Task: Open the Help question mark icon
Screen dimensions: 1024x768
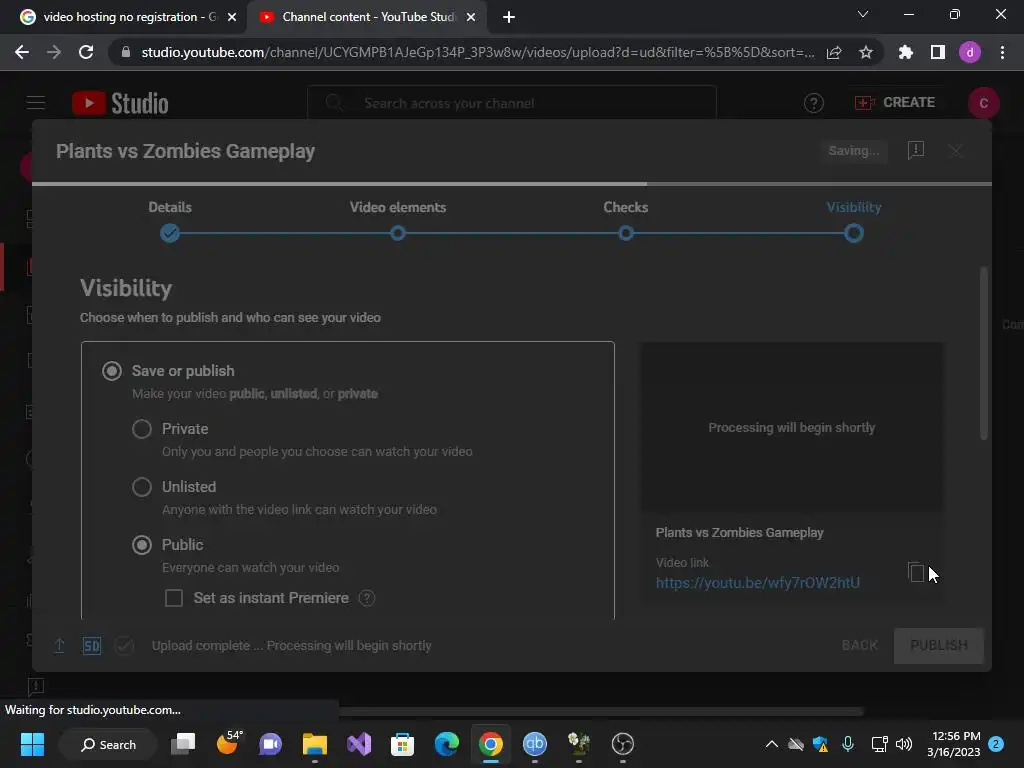Action: pyautogui.click(x=814, y=103)
